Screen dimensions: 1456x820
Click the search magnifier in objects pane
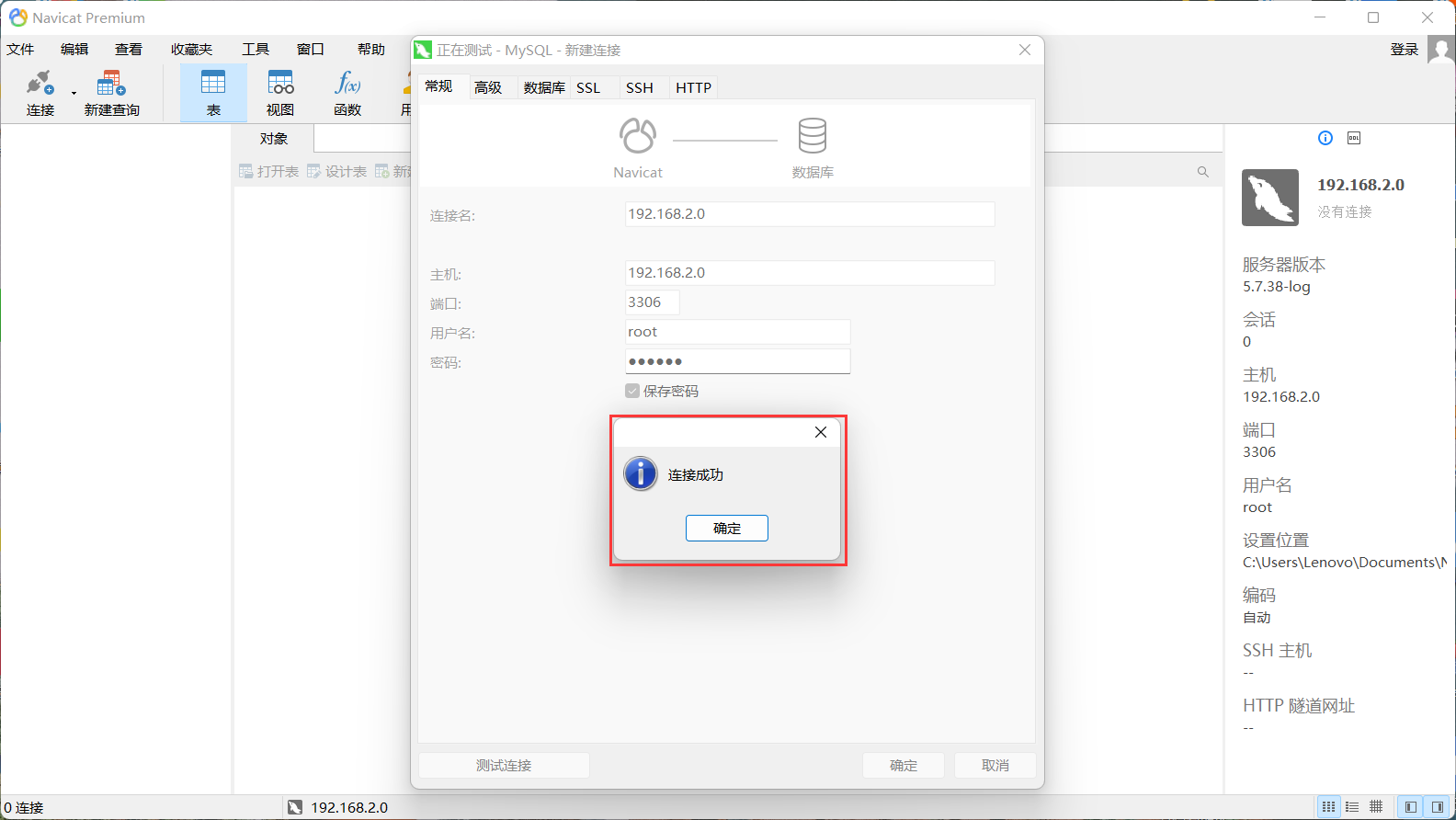(x=1203, y=172)
